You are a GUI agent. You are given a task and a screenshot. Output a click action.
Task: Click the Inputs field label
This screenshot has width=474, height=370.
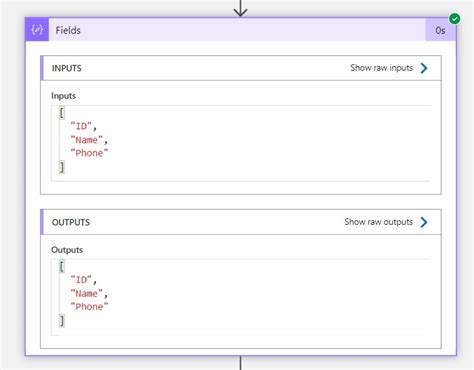pos(63,96)
